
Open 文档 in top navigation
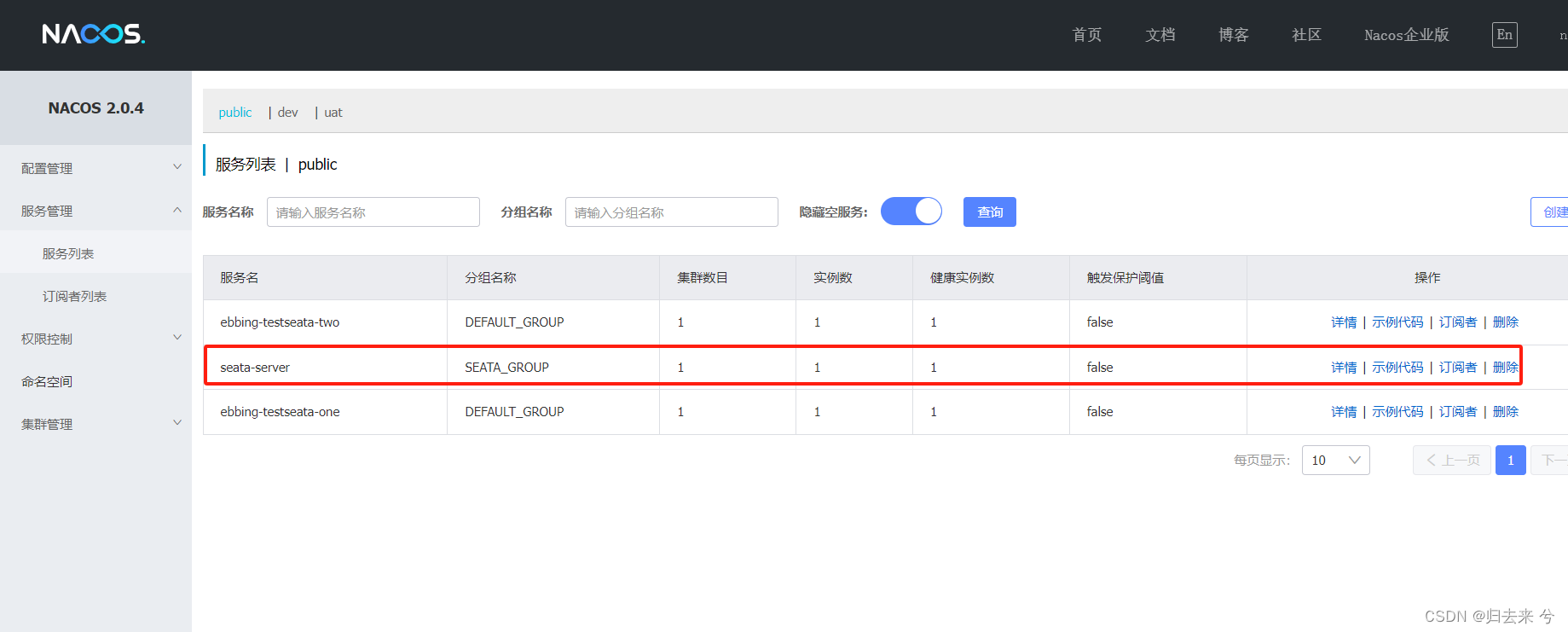[x=1160, y=35]
